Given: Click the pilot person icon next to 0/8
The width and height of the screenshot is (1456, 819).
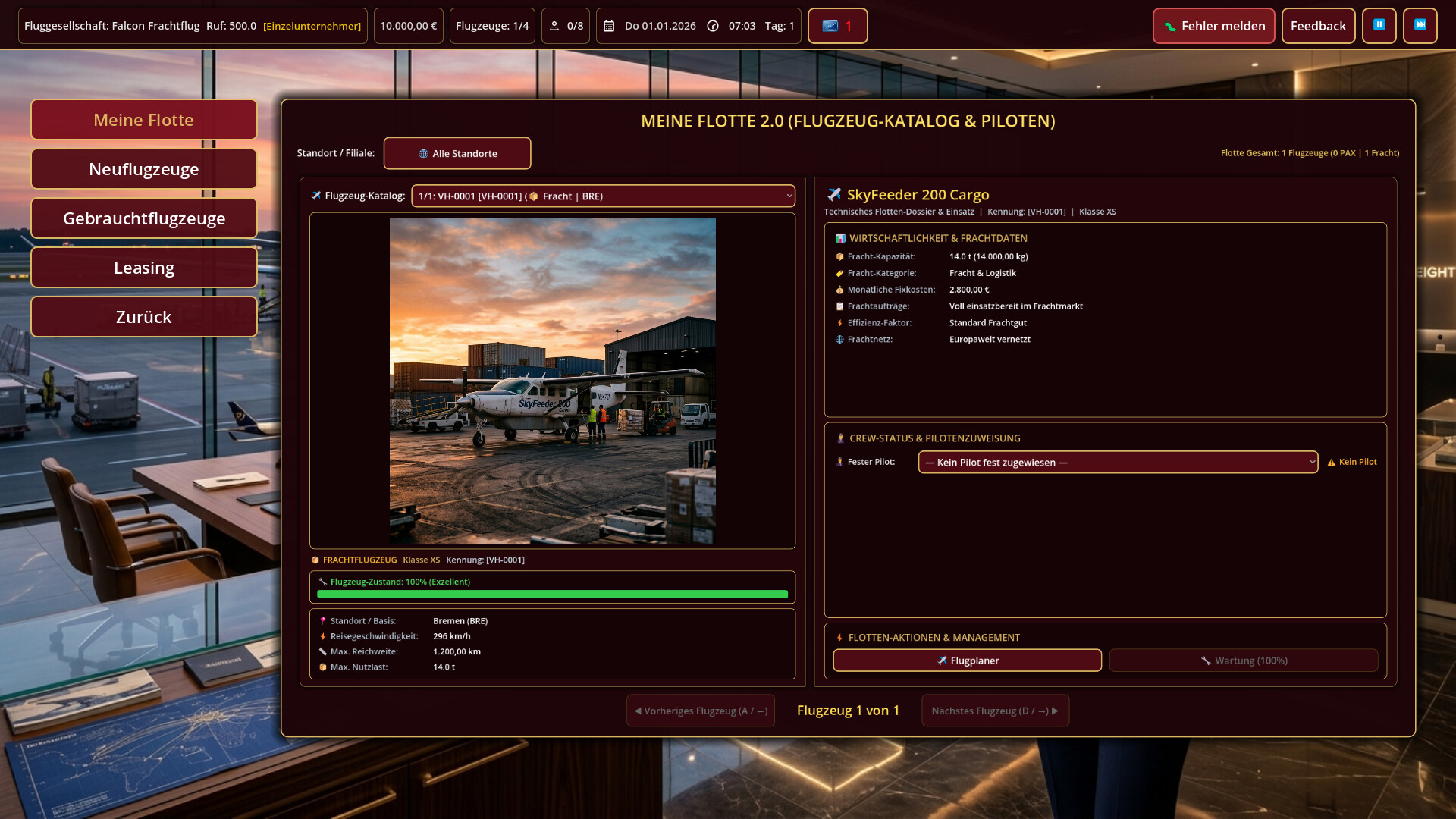Looking at the screenshot, I should click(x=554, y=26).
